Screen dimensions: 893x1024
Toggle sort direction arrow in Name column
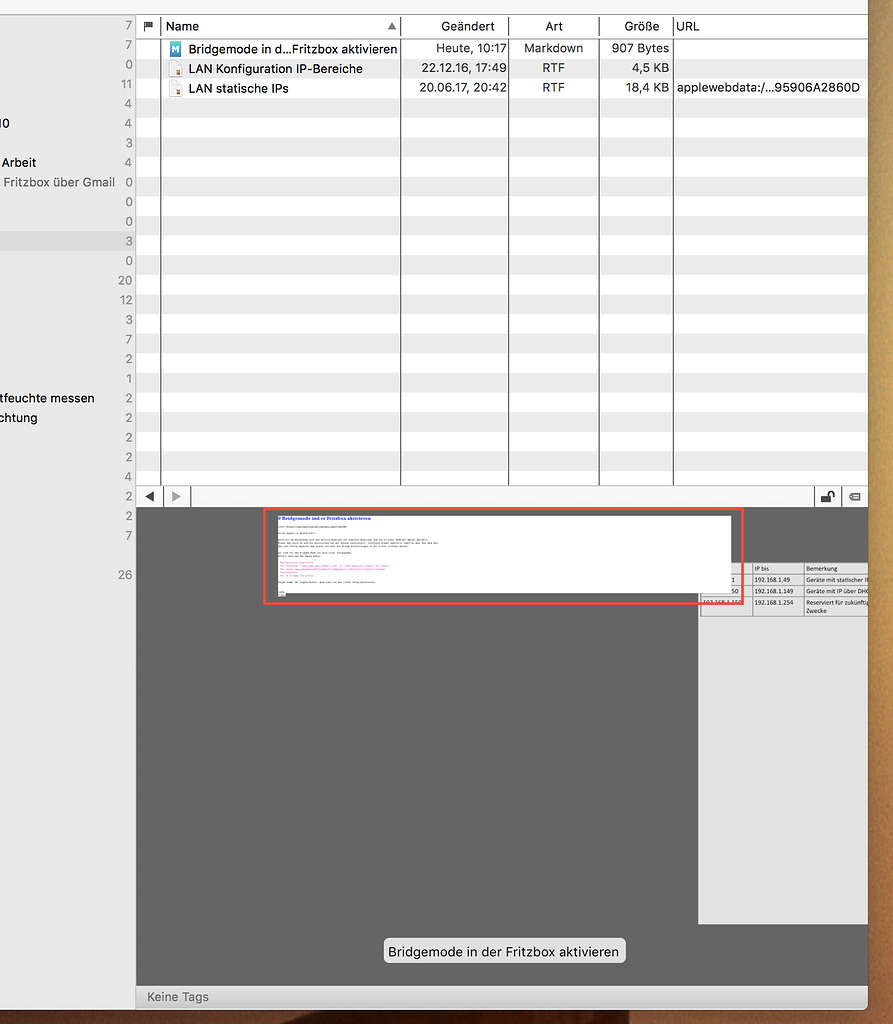391,27
